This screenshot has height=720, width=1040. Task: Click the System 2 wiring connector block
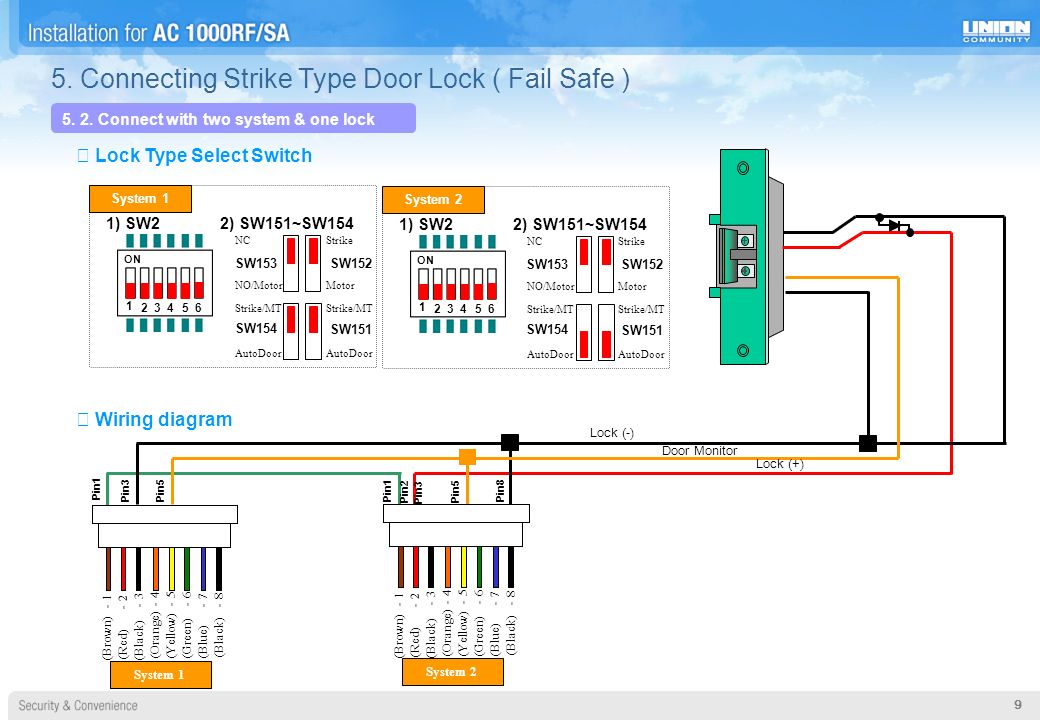coord(456,526)
